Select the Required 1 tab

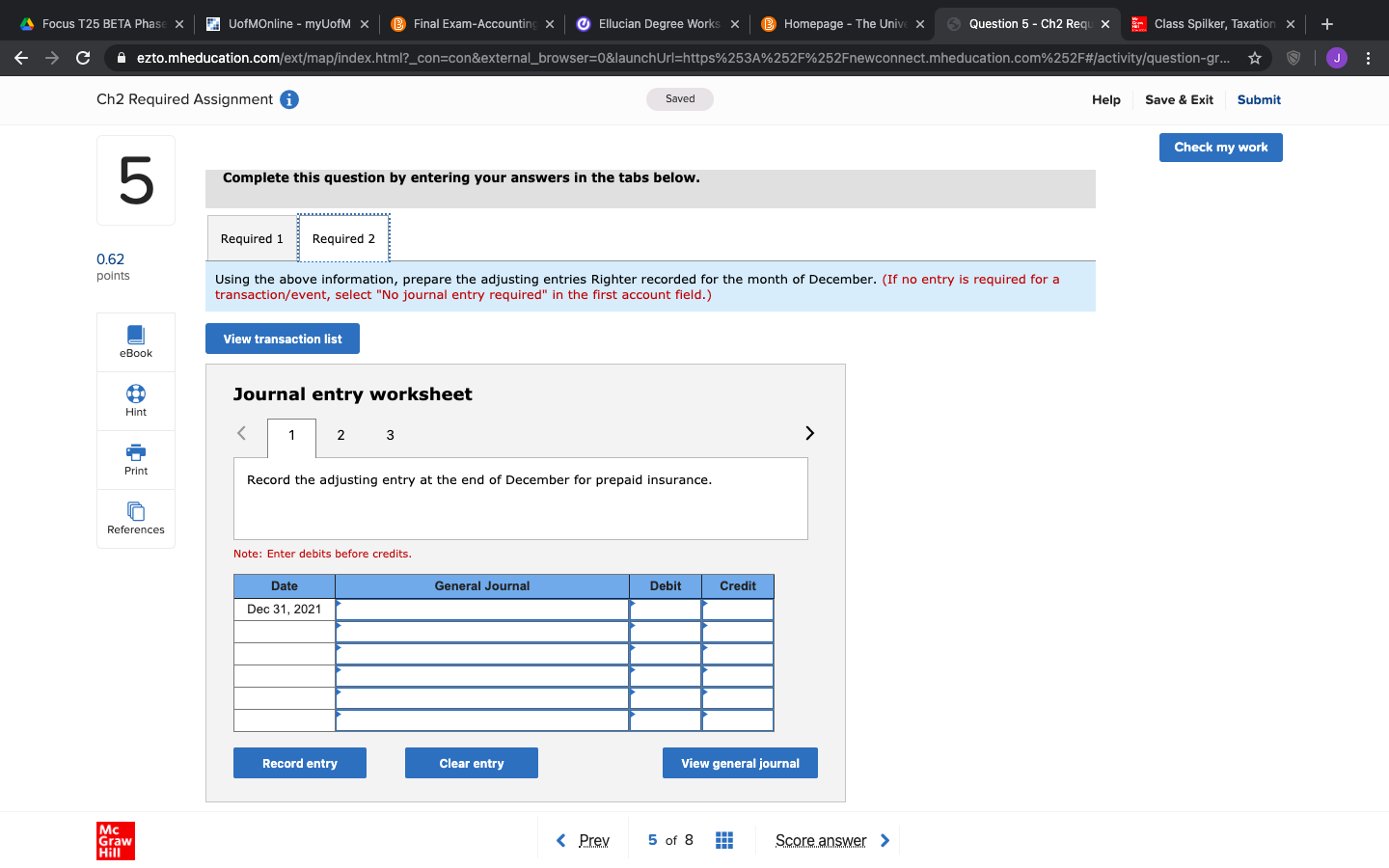pyautogui.click(x=252, y=238)
